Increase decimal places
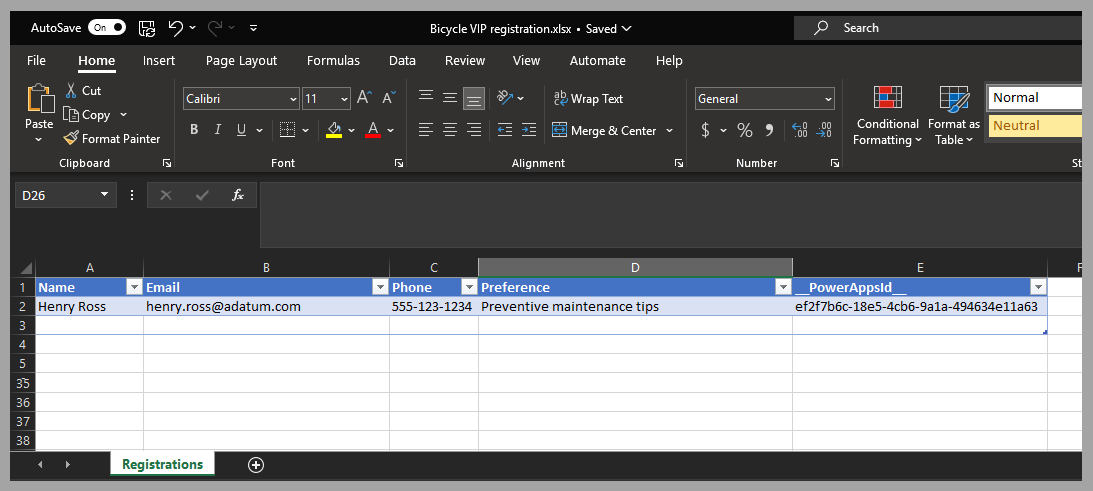The image size is (1093, 491). [800, 130]
